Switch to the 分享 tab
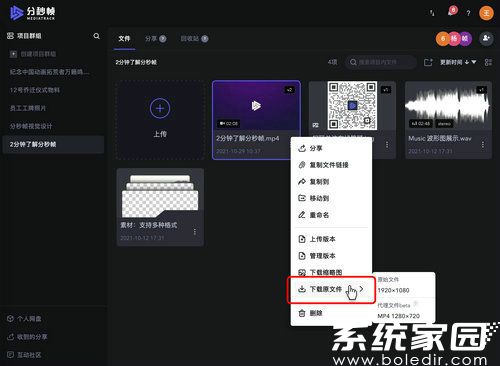 [156, 39]
